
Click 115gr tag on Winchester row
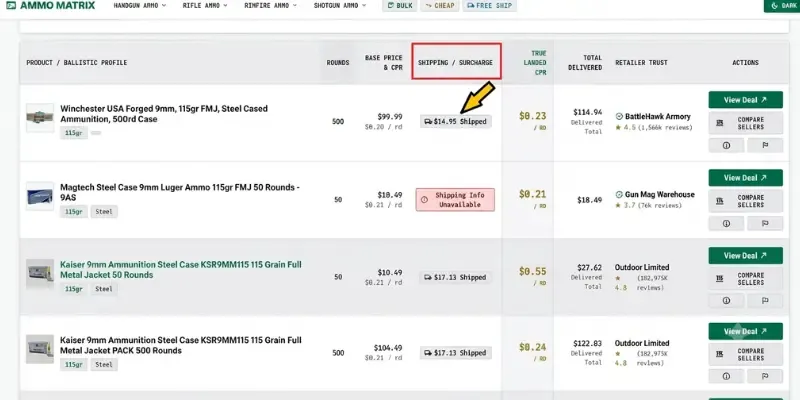74,133
